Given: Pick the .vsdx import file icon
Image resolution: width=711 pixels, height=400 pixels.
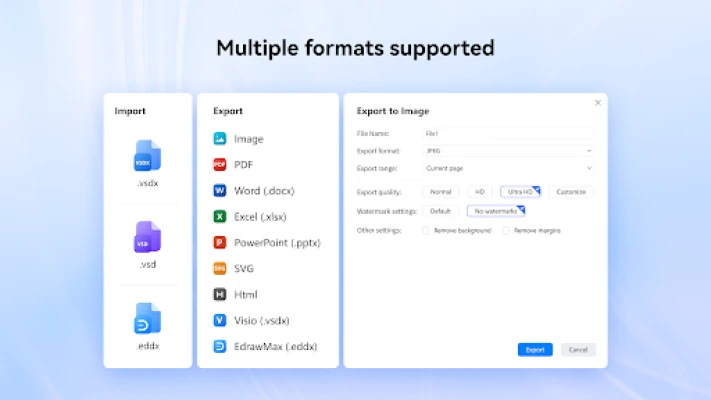Looking at the screenshot, I should pos(147,155).
